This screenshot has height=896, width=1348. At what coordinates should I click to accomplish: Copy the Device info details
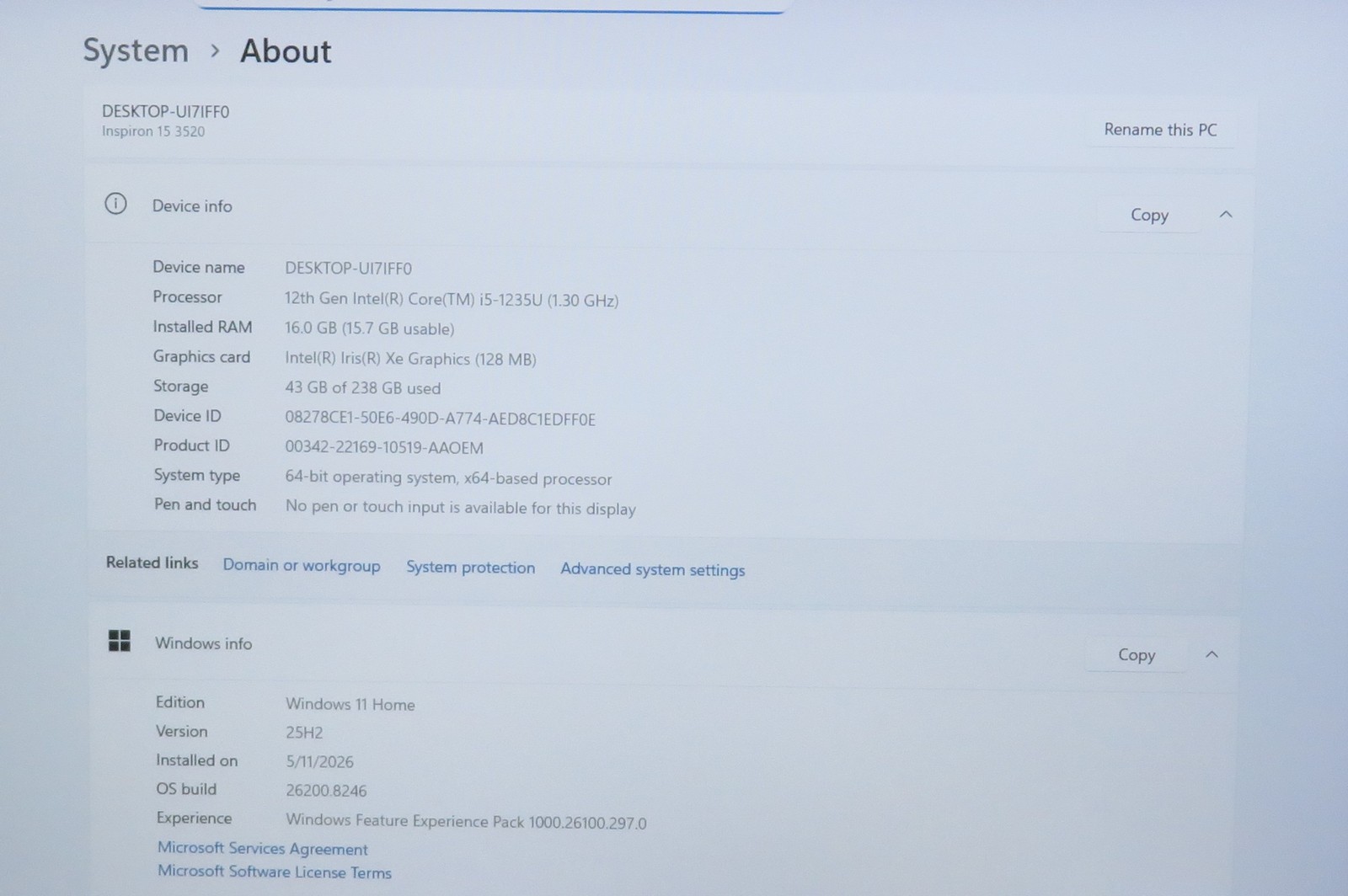pos(1149,215)
